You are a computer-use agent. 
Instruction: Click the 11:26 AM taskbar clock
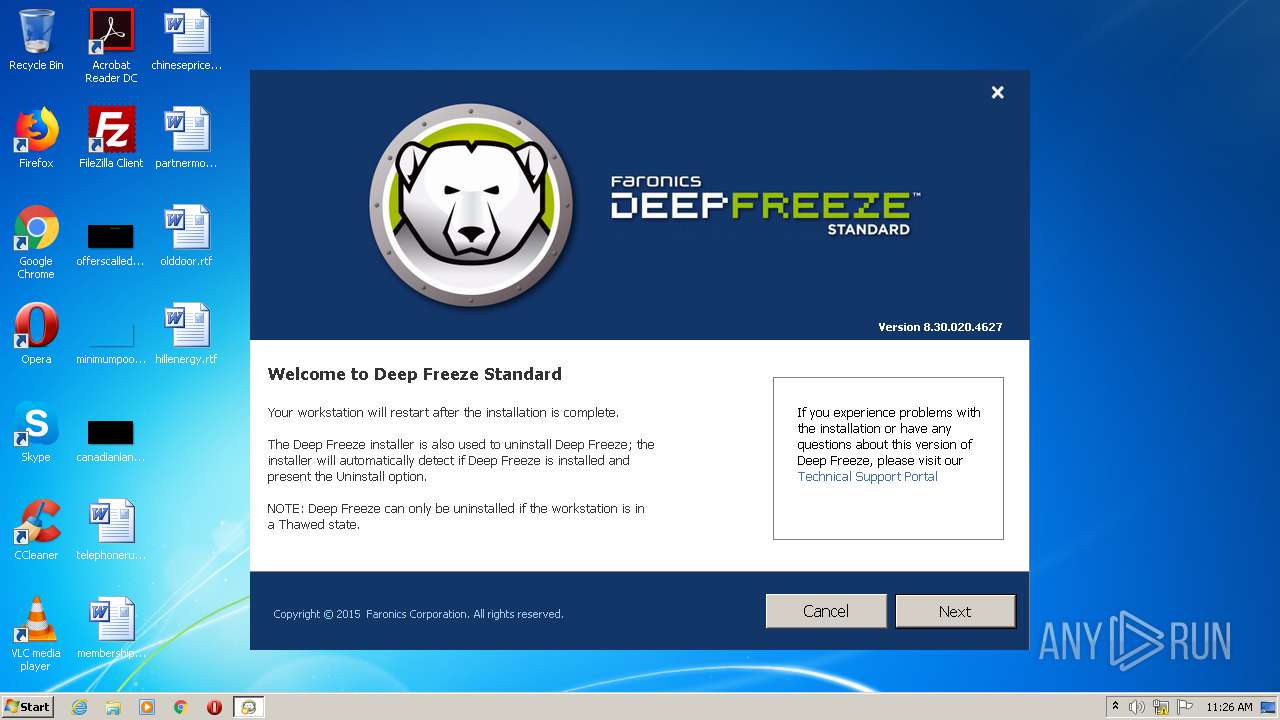[1229, 707]
